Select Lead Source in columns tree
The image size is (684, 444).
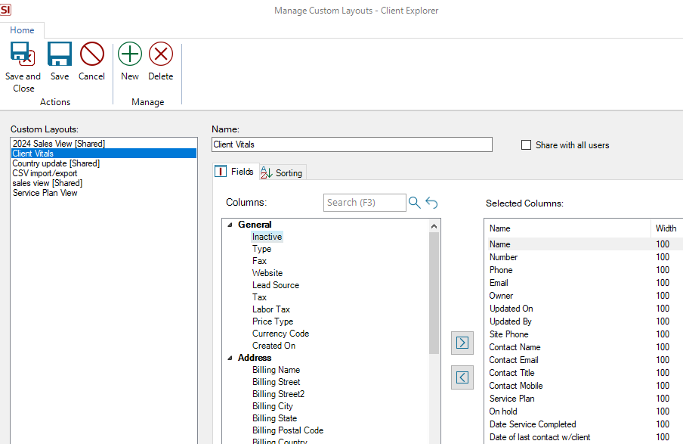coord(275,285)
